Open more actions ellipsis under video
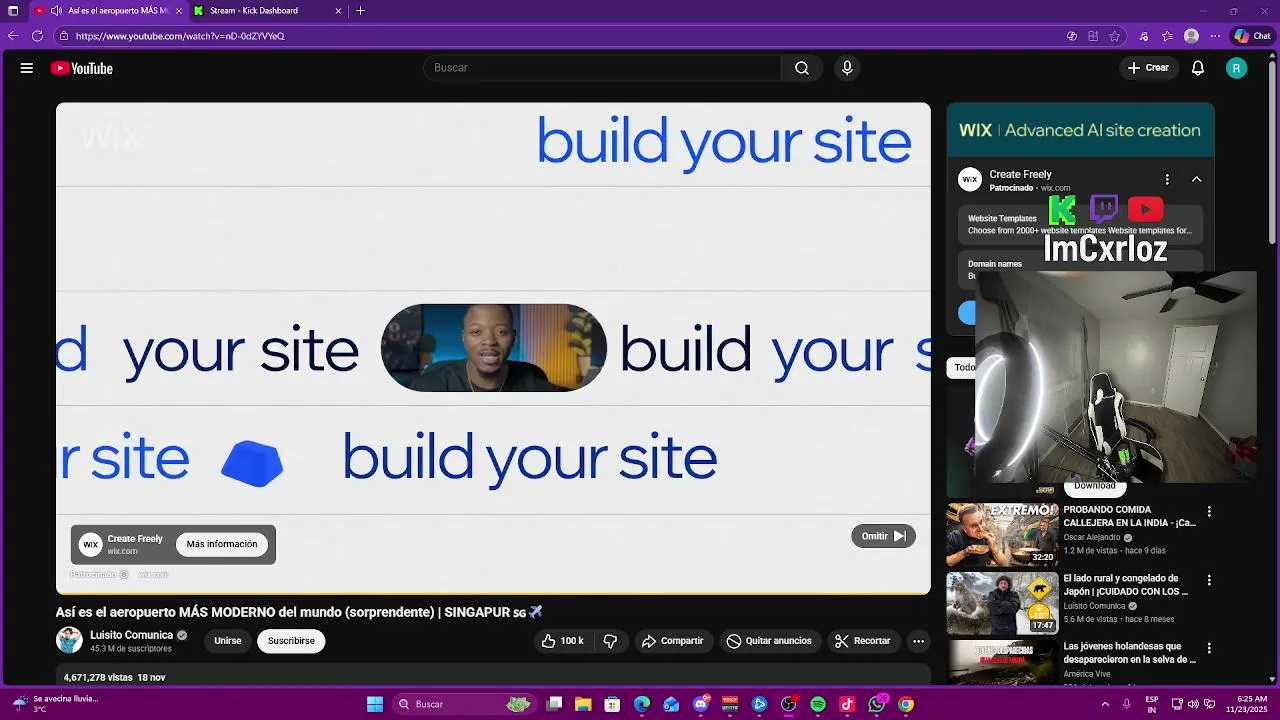 [918, 641]
